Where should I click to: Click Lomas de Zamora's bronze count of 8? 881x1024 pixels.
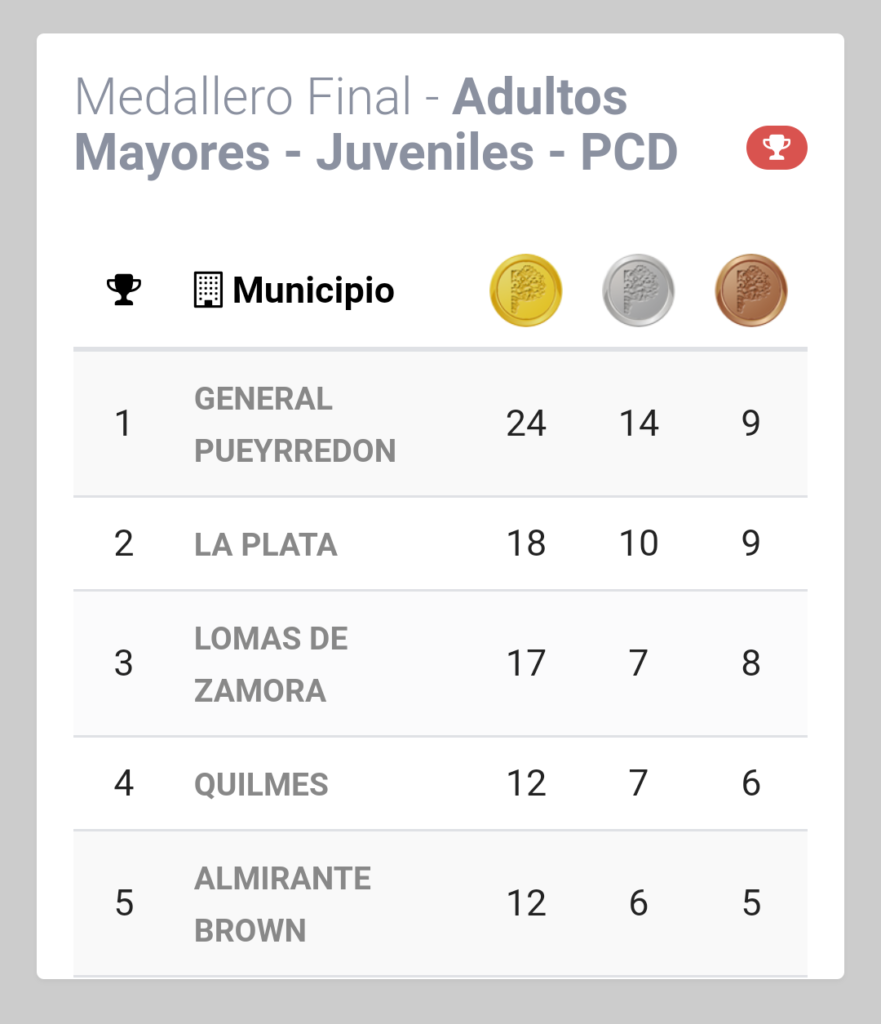click(x=751, y=664)
